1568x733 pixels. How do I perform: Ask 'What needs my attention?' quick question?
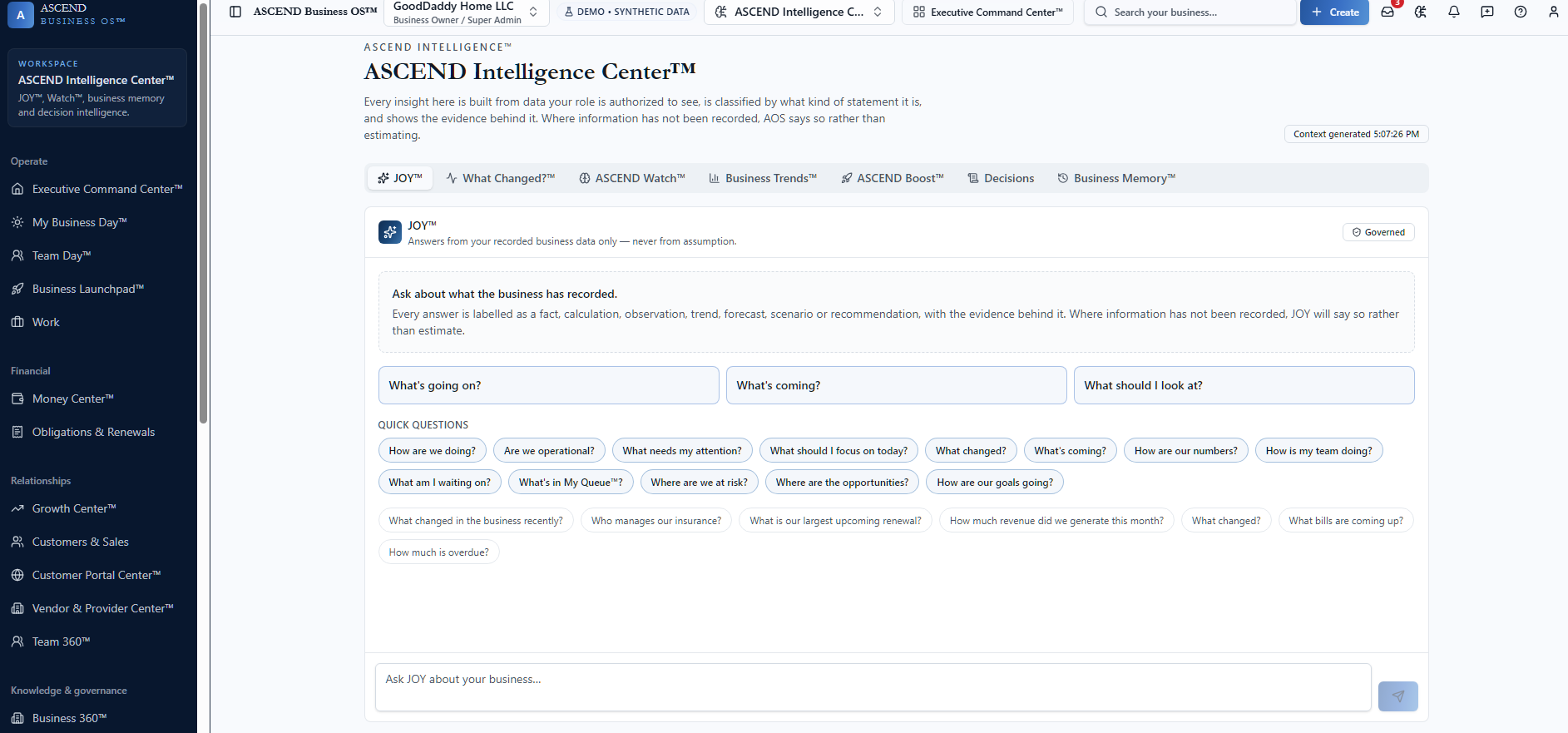[x=682, y=451]
